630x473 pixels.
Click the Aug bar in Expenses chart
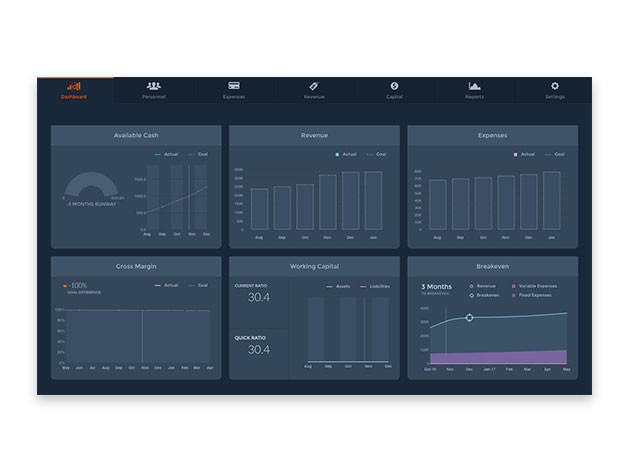coord(438,205)
